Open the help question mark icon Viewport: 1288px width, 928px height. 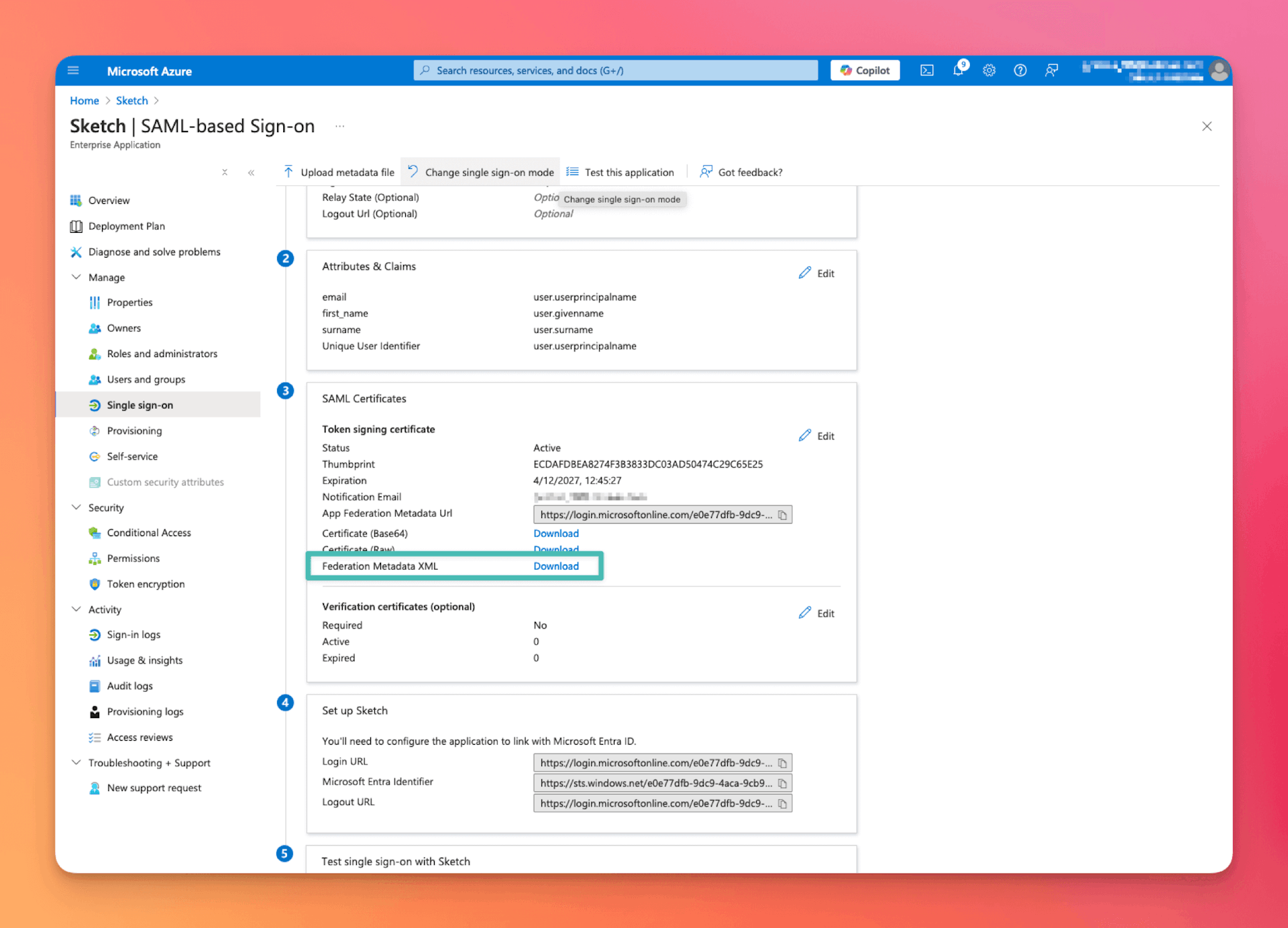coord(1020,70)
